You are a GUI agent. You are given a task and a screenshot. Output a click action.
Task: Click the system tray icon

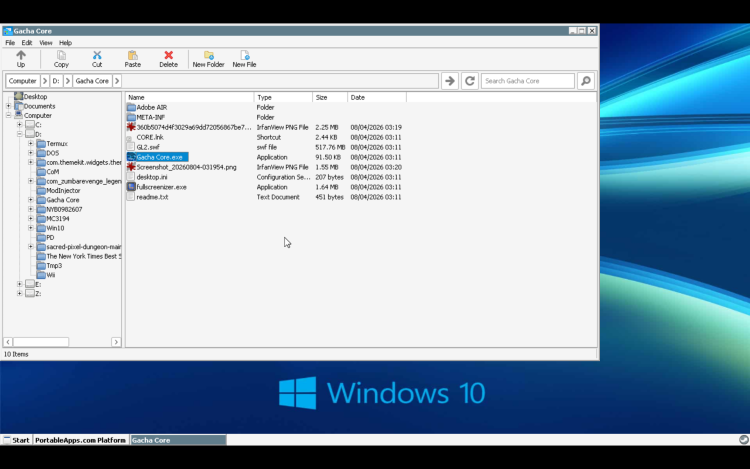(743, 440)
